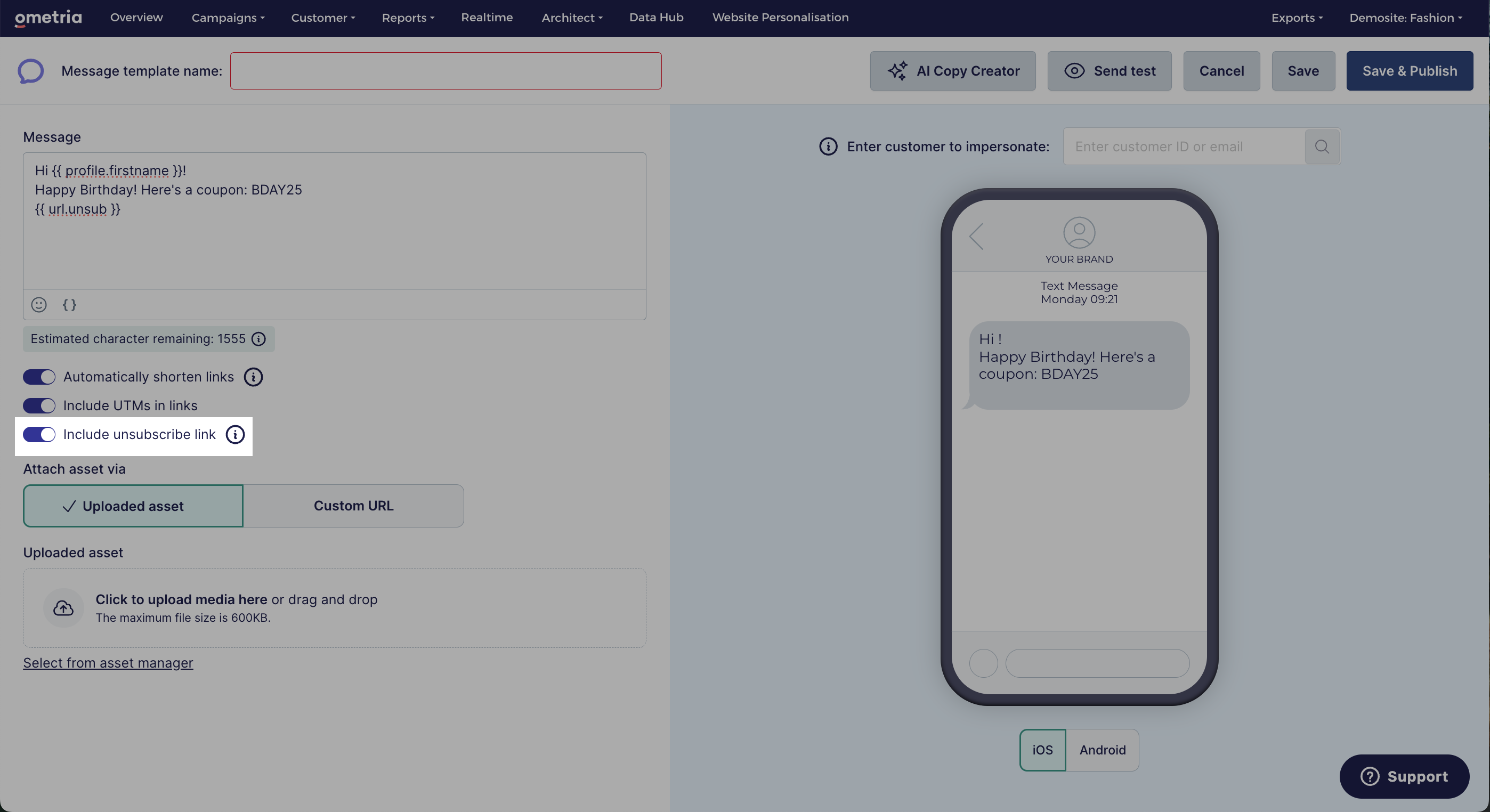Switch preview to Android

[1102, 750]
